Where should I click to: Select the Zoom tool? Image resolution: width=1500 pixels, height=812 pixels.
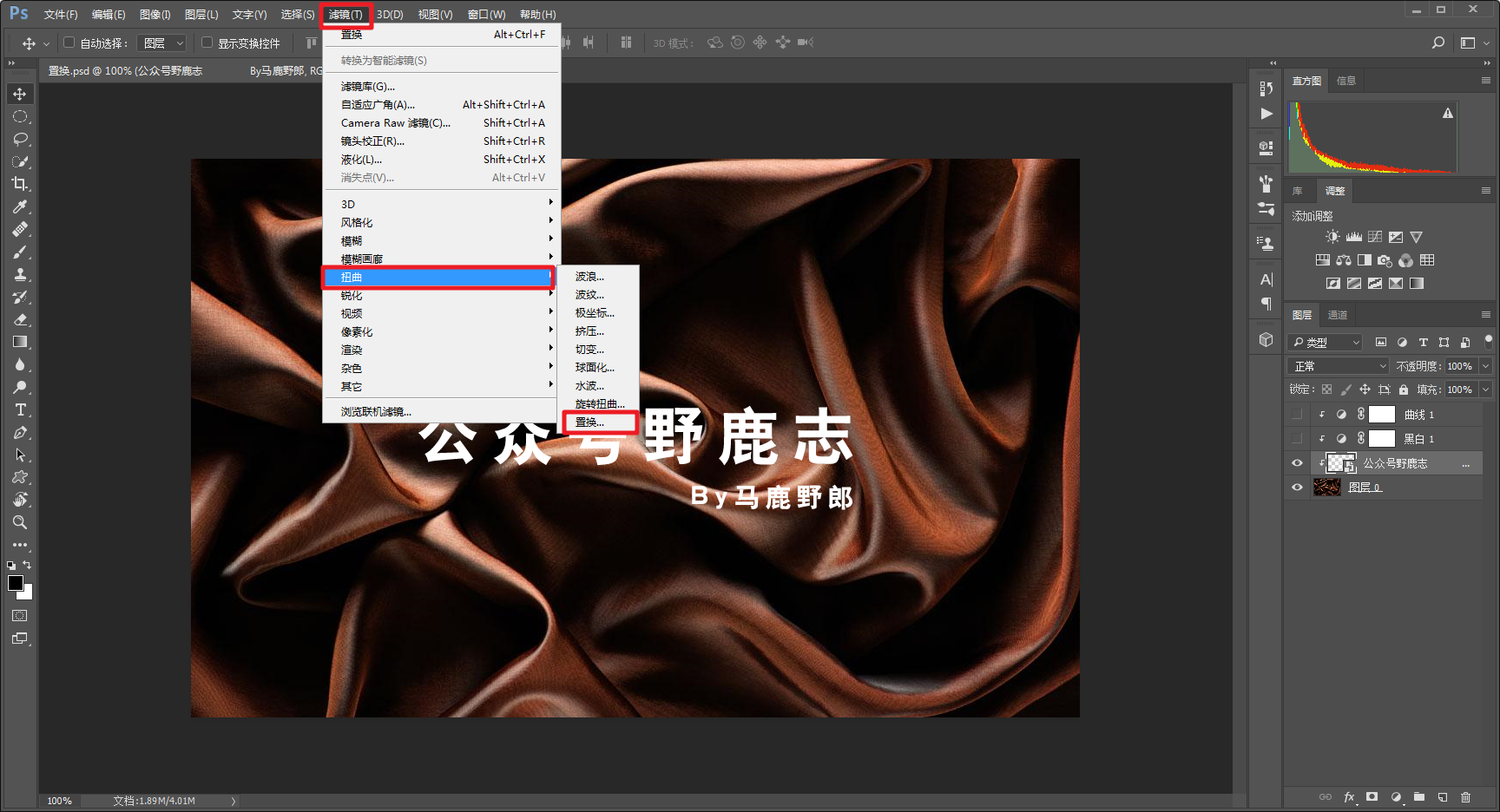click(x=20, y=522)
